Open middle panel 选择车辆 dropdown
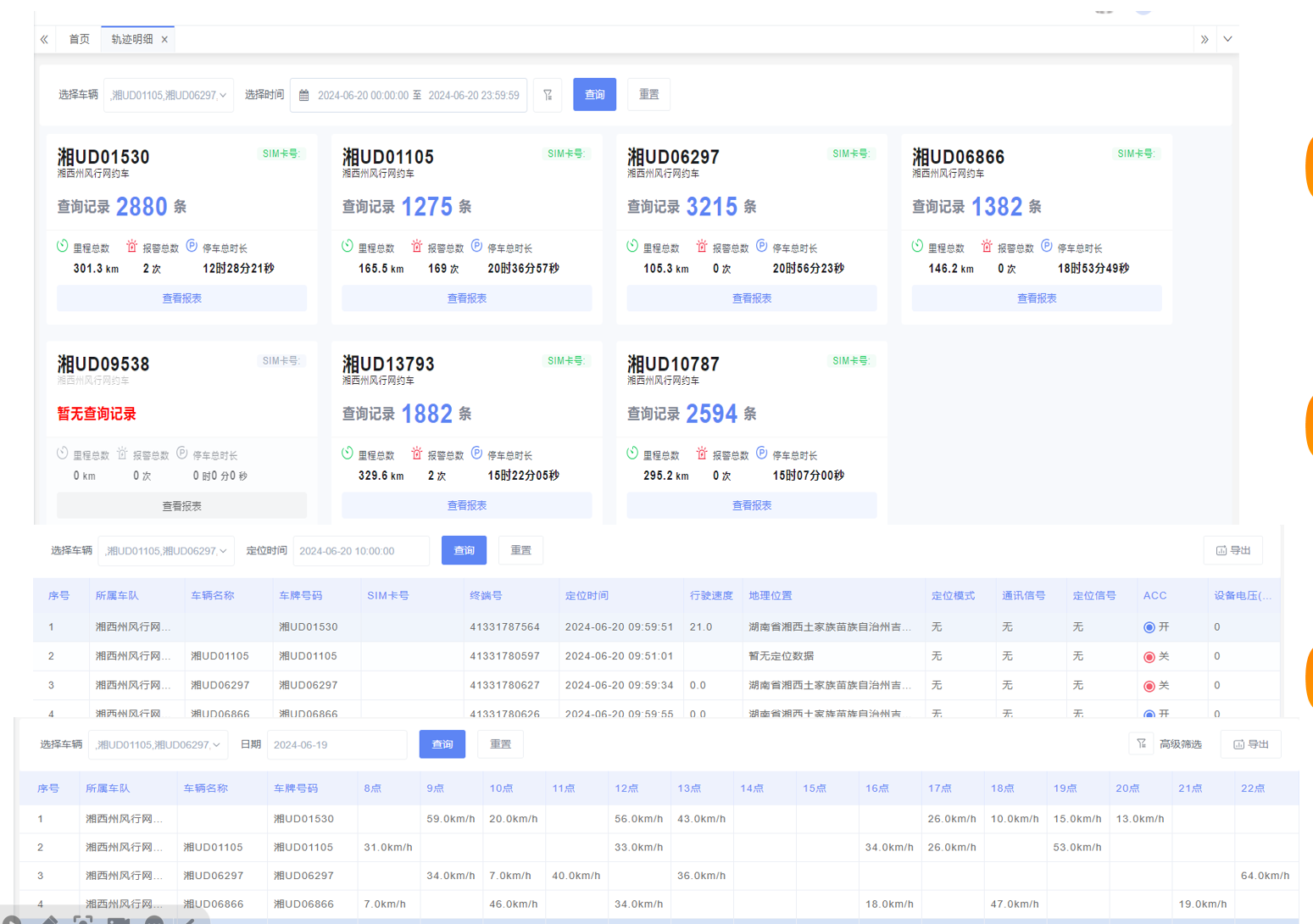Viewport: 1313px width, 924px height. click(166, 551)
